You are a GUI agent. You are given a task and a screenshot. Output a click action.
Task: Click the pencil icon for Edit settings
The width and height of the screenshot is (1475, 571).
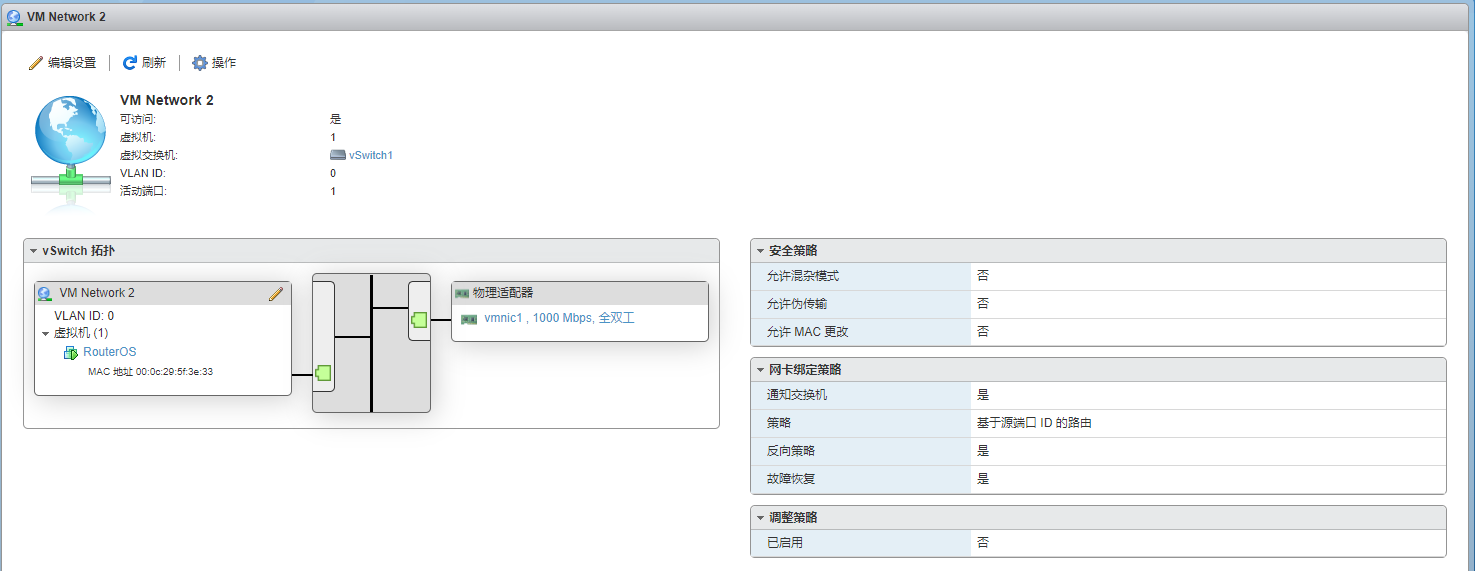(36, 63)
